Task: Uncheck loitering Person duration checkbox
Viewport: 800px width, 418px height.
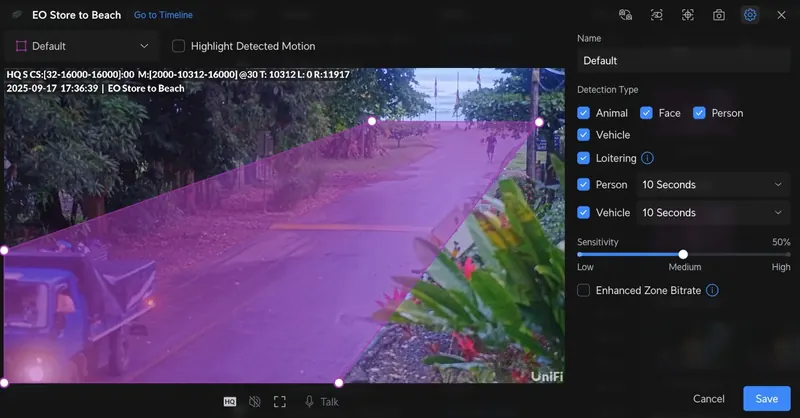Action: click(x=583, y=185)
